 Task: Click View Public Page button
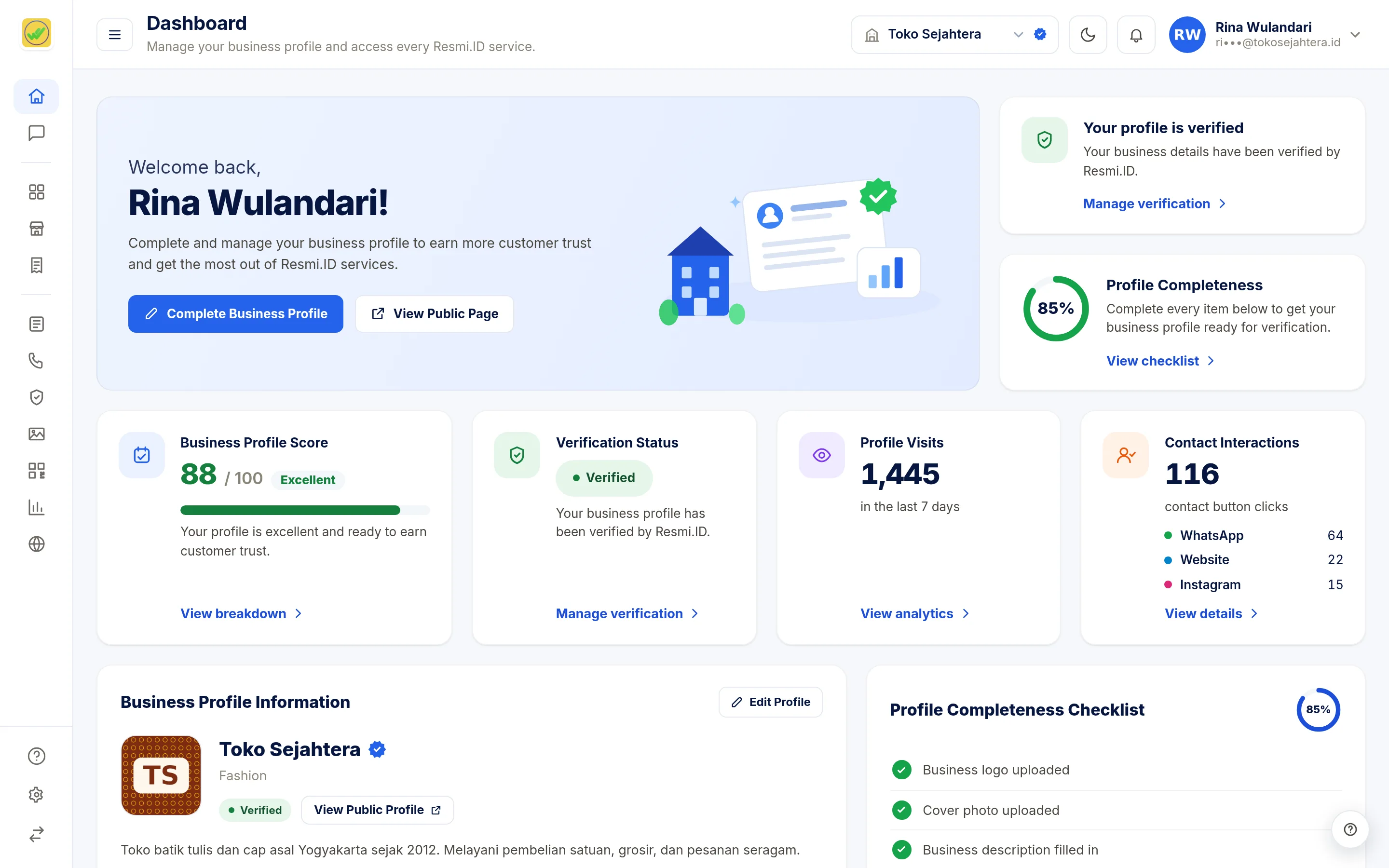point(435,313)
